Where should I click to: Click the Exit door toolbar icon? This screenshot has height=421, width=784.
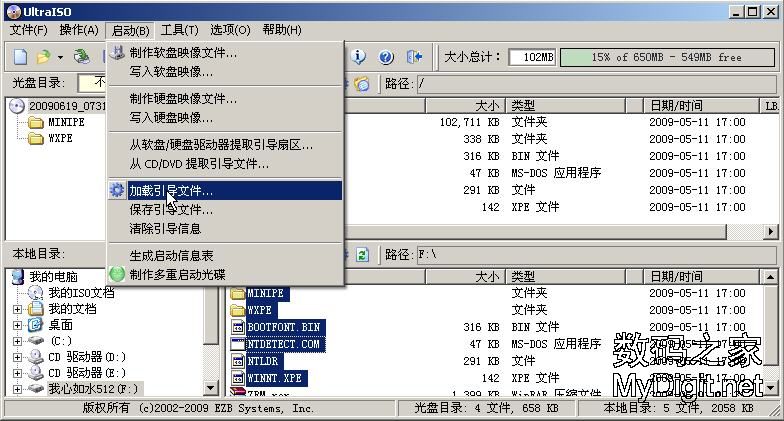(414, 57)
